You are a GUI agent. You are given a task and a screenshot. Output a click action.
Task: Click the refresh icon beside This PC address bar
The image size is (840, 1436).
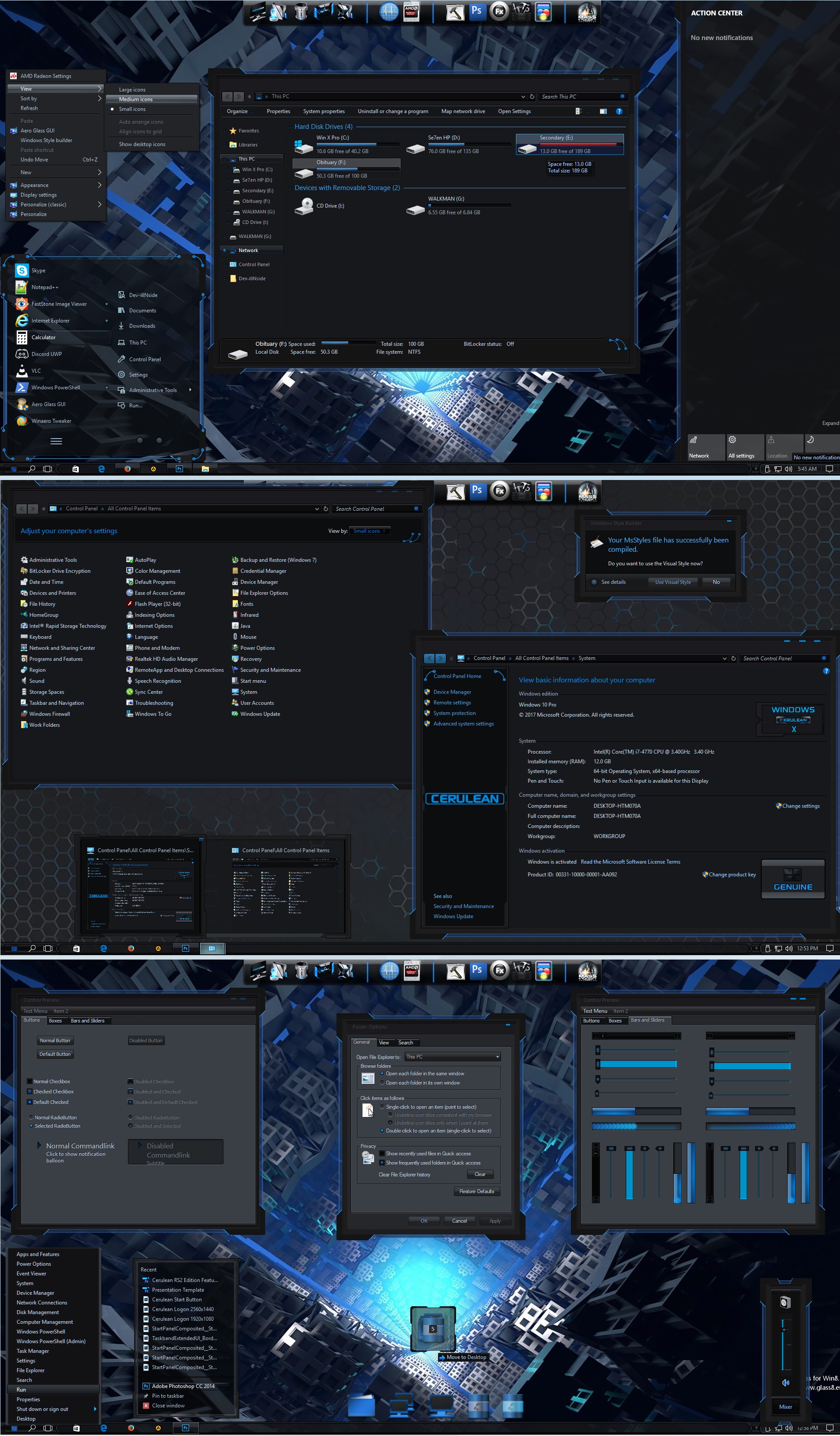coord(532,96)
